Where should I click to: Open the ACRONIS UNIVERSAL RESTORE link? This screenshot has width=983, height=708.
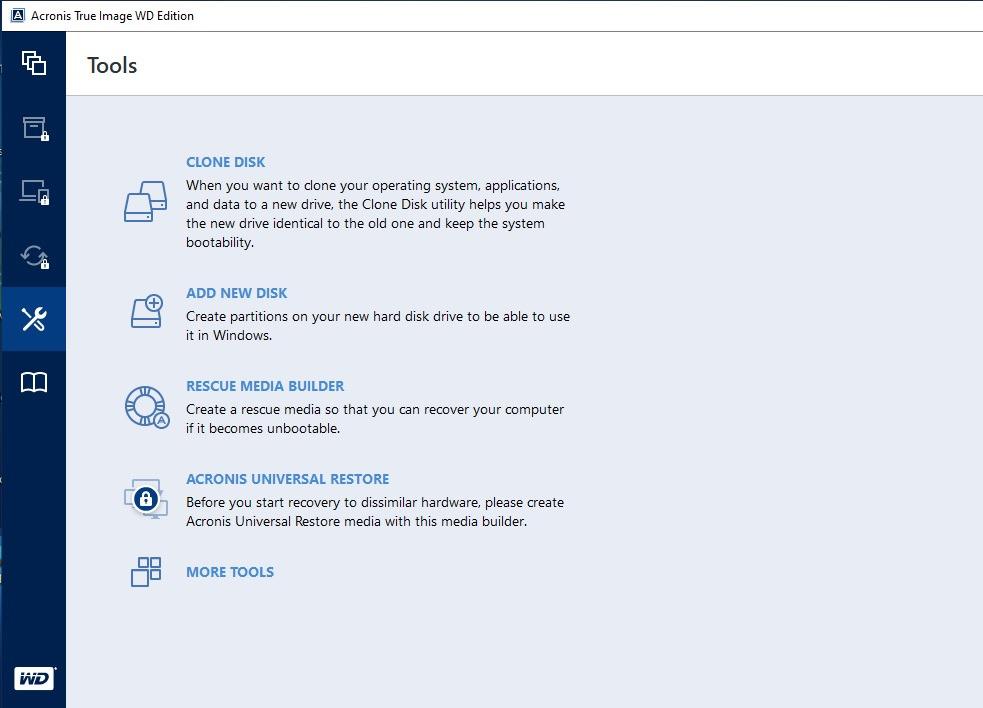(x=288, y=478)
